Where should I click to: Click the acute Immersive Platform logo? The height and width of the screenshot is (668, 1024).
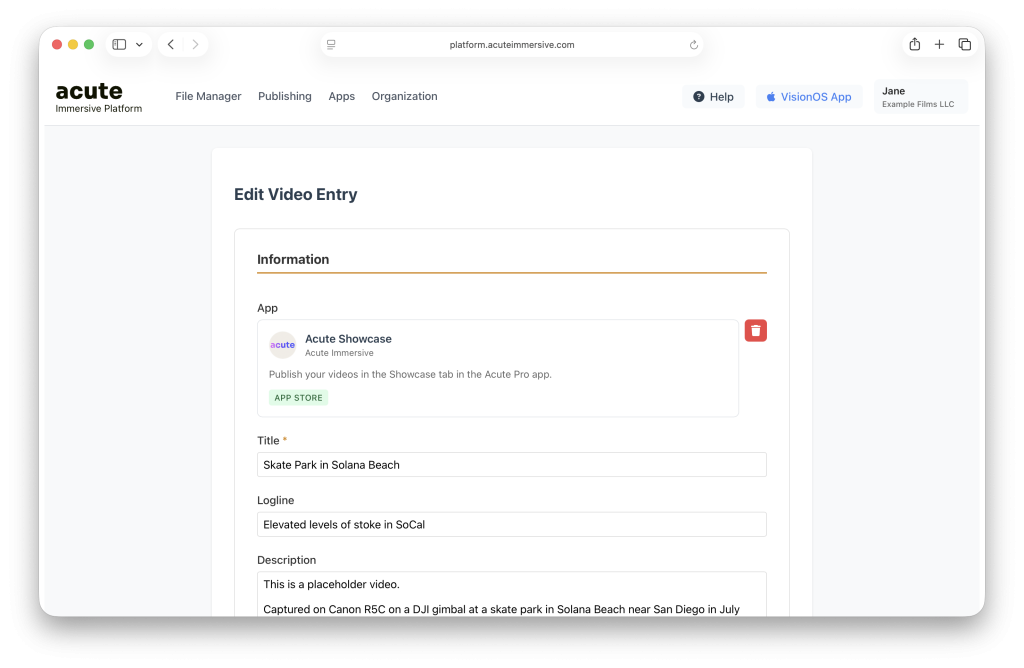[99, 97]
